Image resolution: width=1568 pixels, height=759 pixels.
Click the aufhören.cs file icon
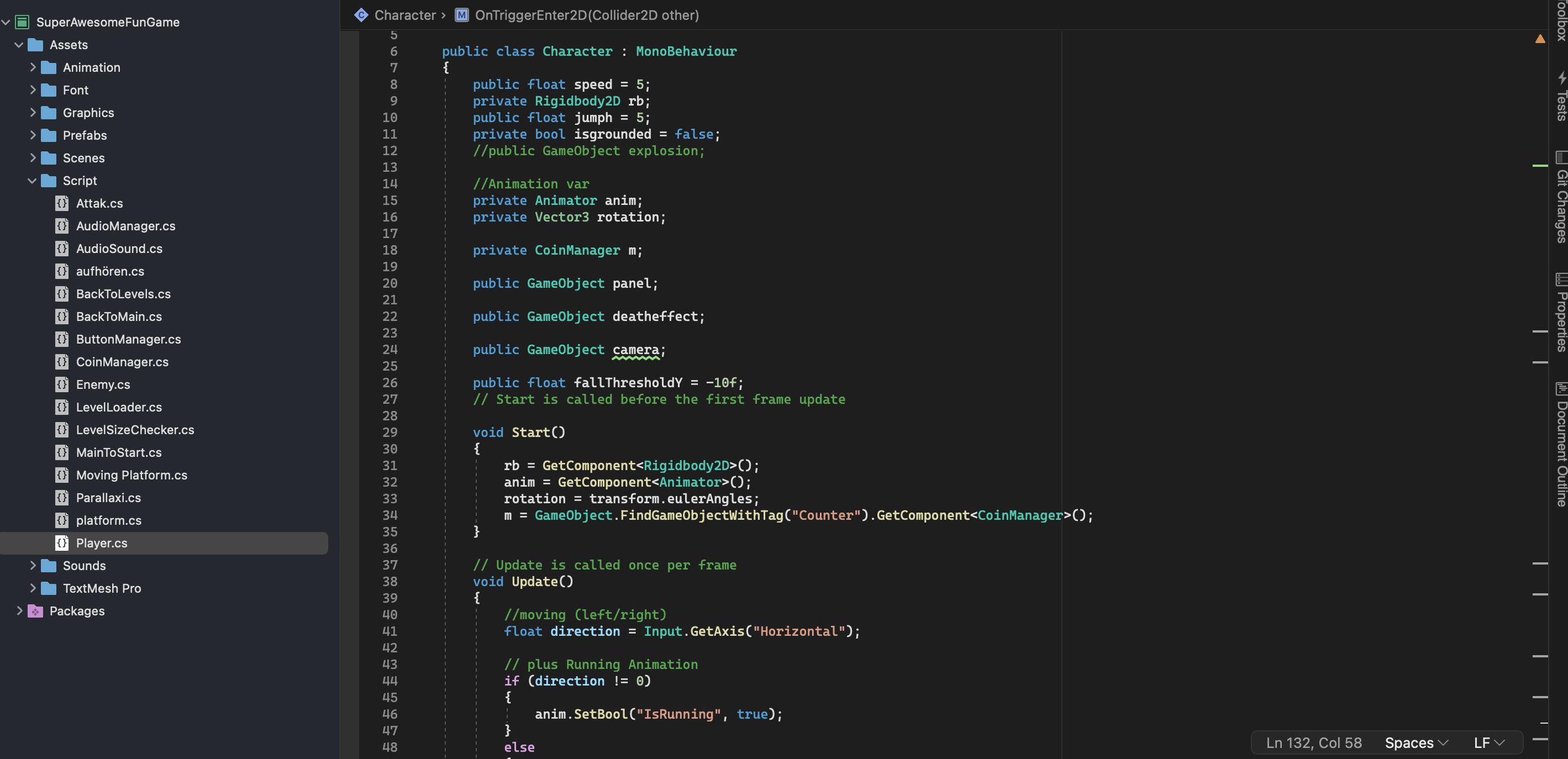[62, 271]
